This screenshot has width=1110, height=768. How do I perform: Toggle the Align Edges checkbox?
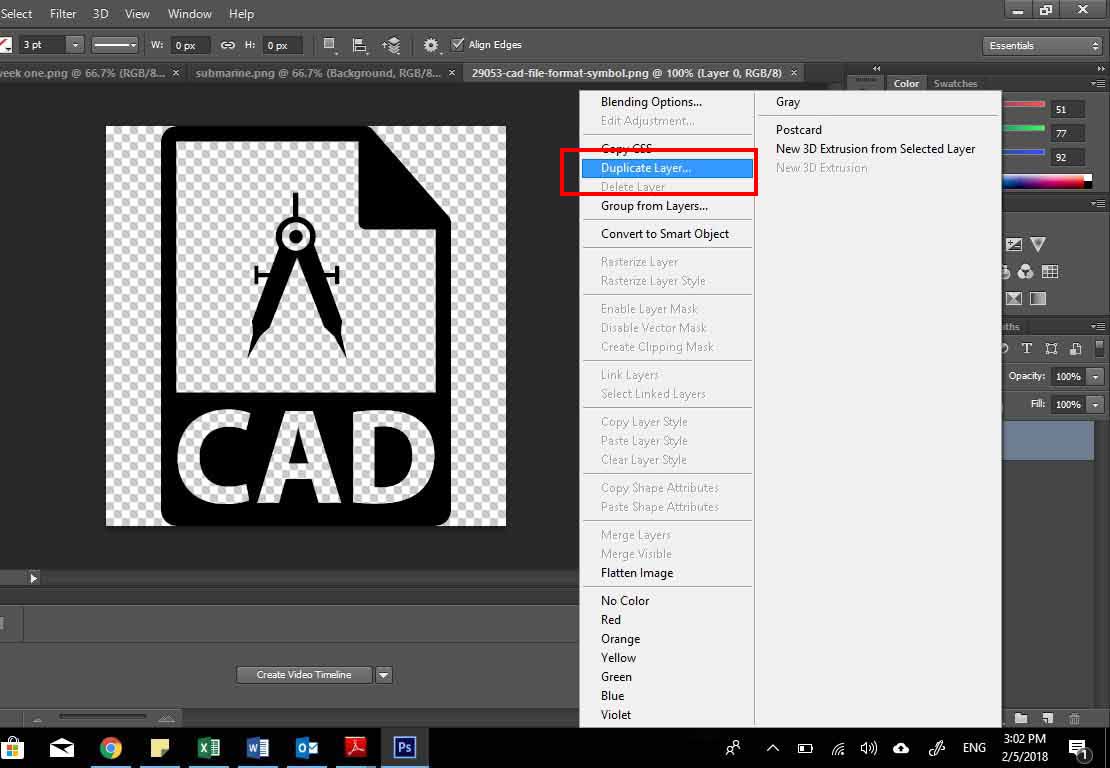click(x=458, y=45)
